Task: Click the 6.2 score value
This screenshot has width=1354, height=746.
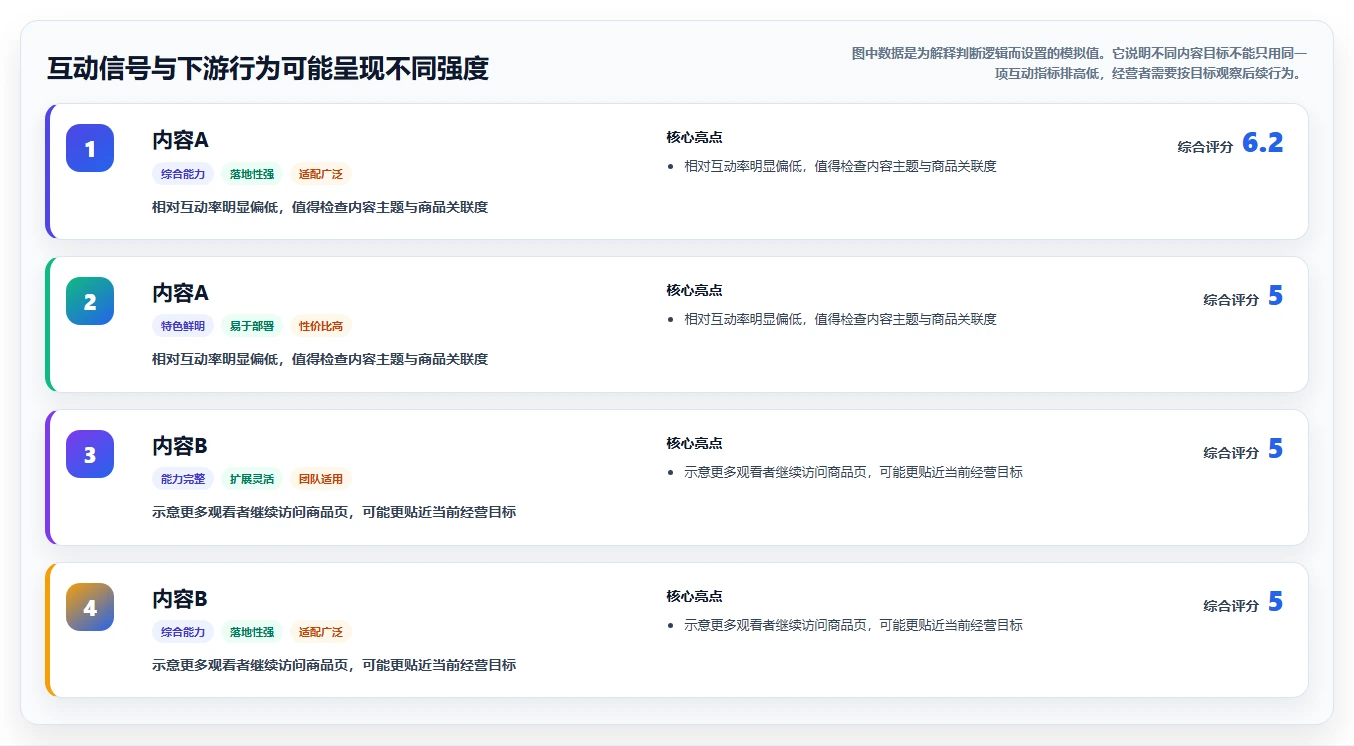Action: (1262, 143)
